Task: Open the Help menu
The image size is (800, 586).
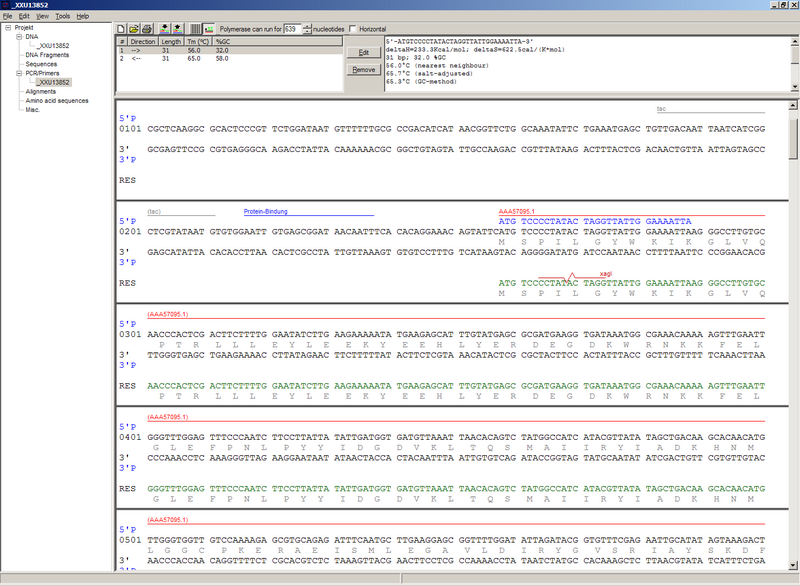Action: tap(83, 16)
